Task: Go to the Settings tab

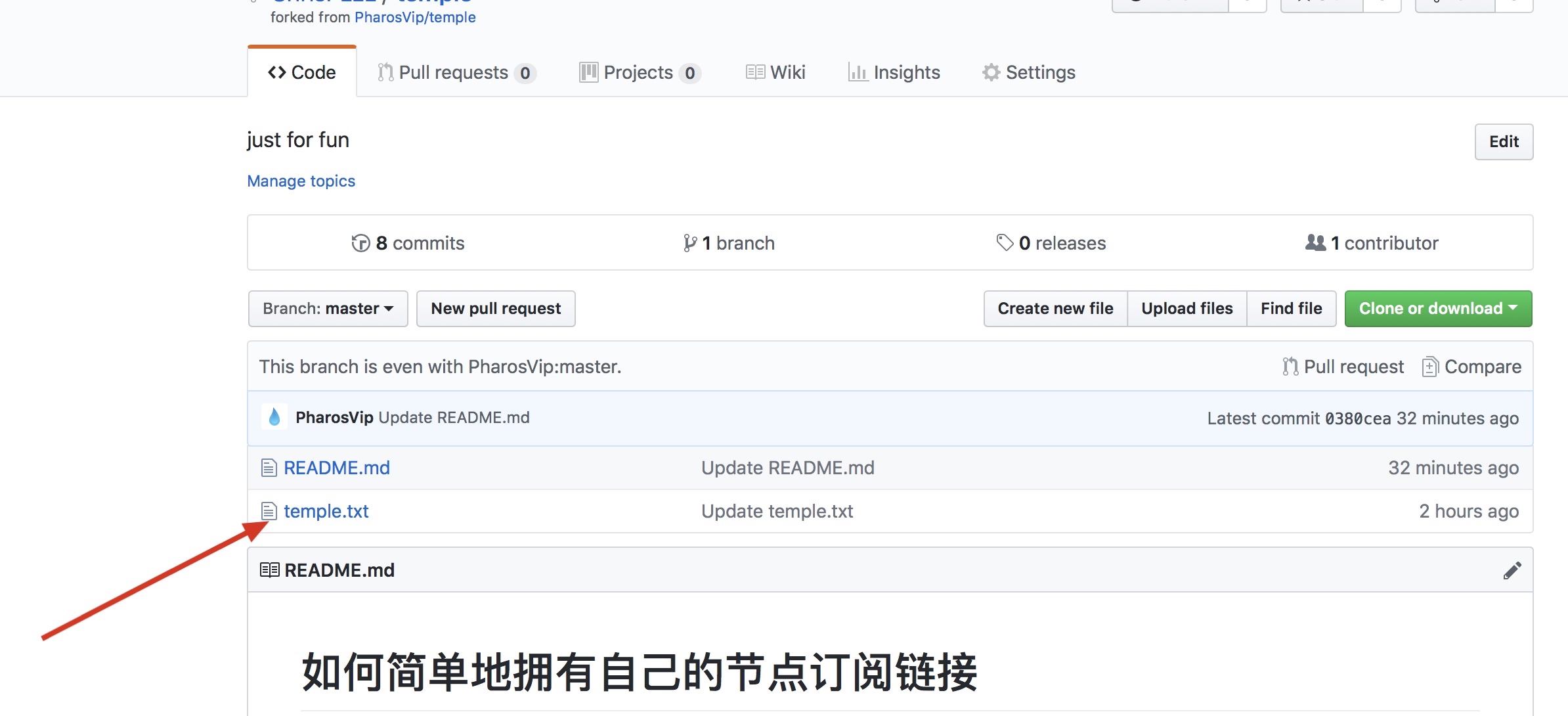Action: 1028,72
